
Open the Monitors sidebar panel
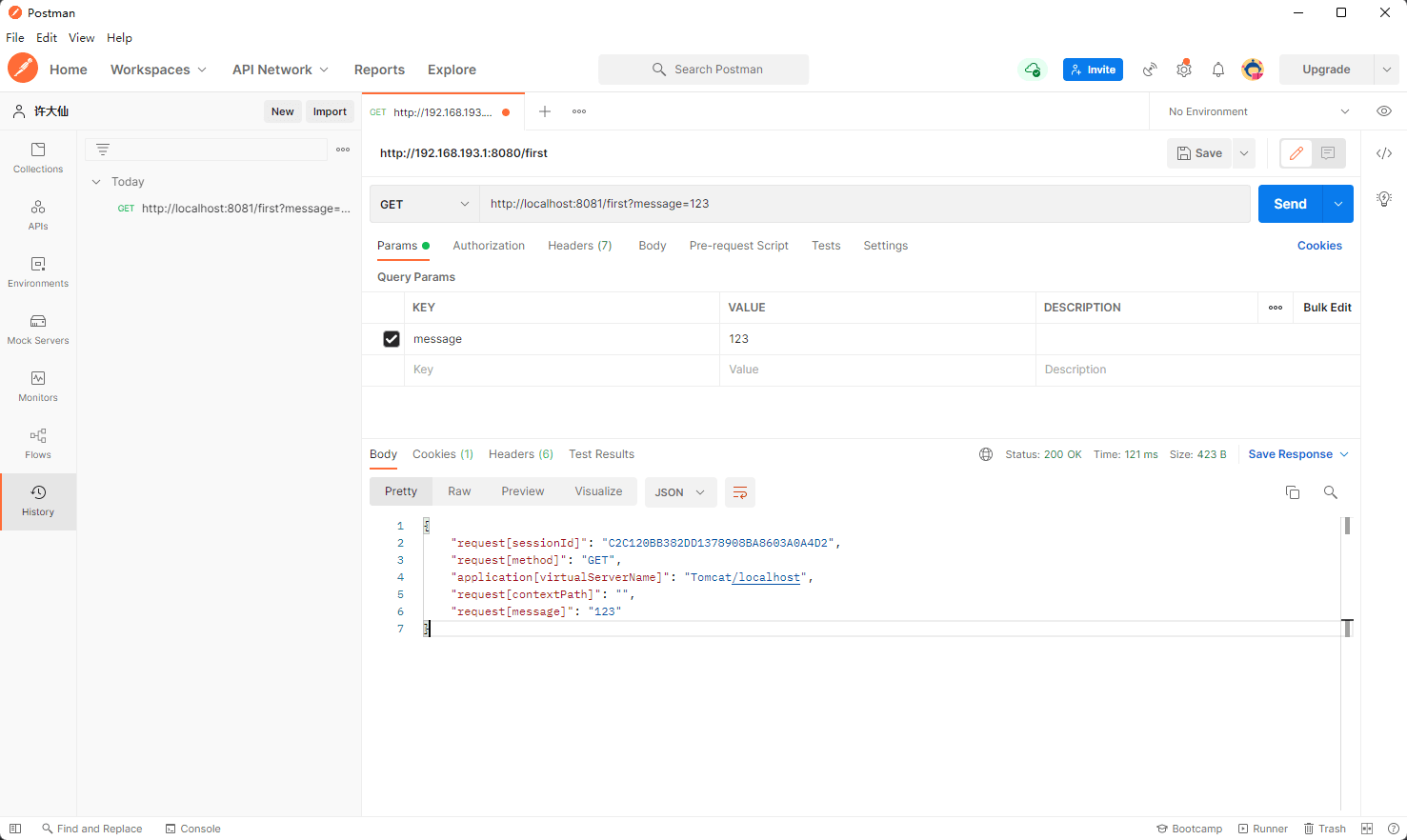point(38,387)
